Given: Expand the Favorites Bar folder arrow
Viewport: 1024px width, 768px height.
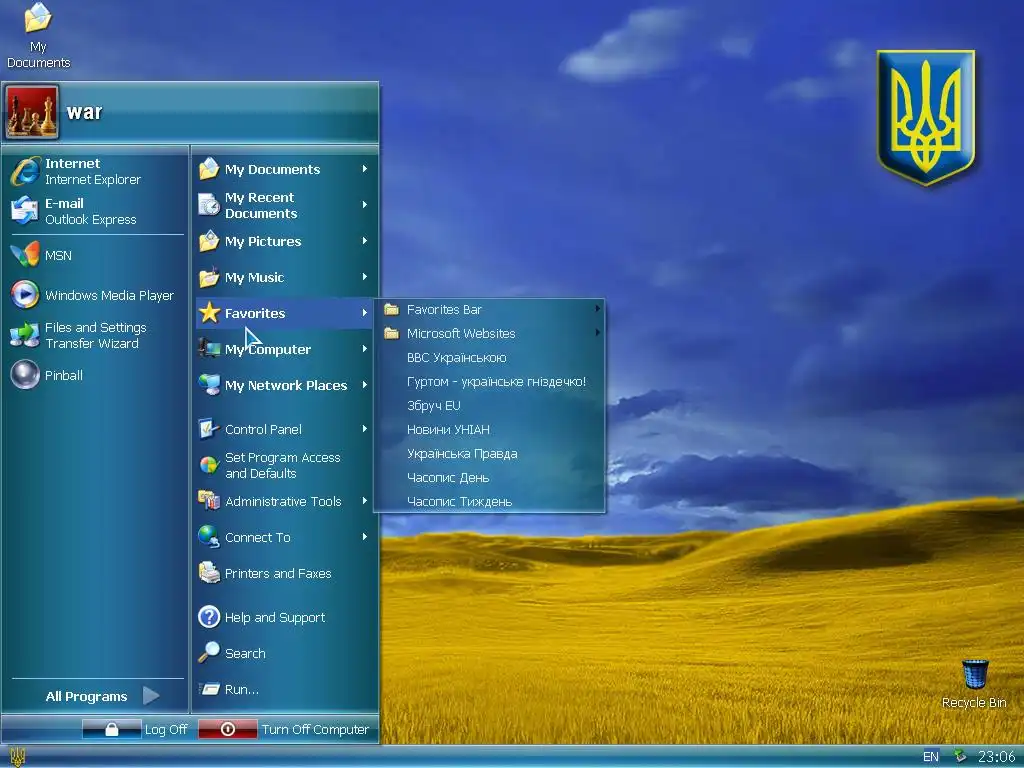Looking at the screenshot, I should click(x=598, y=309).
